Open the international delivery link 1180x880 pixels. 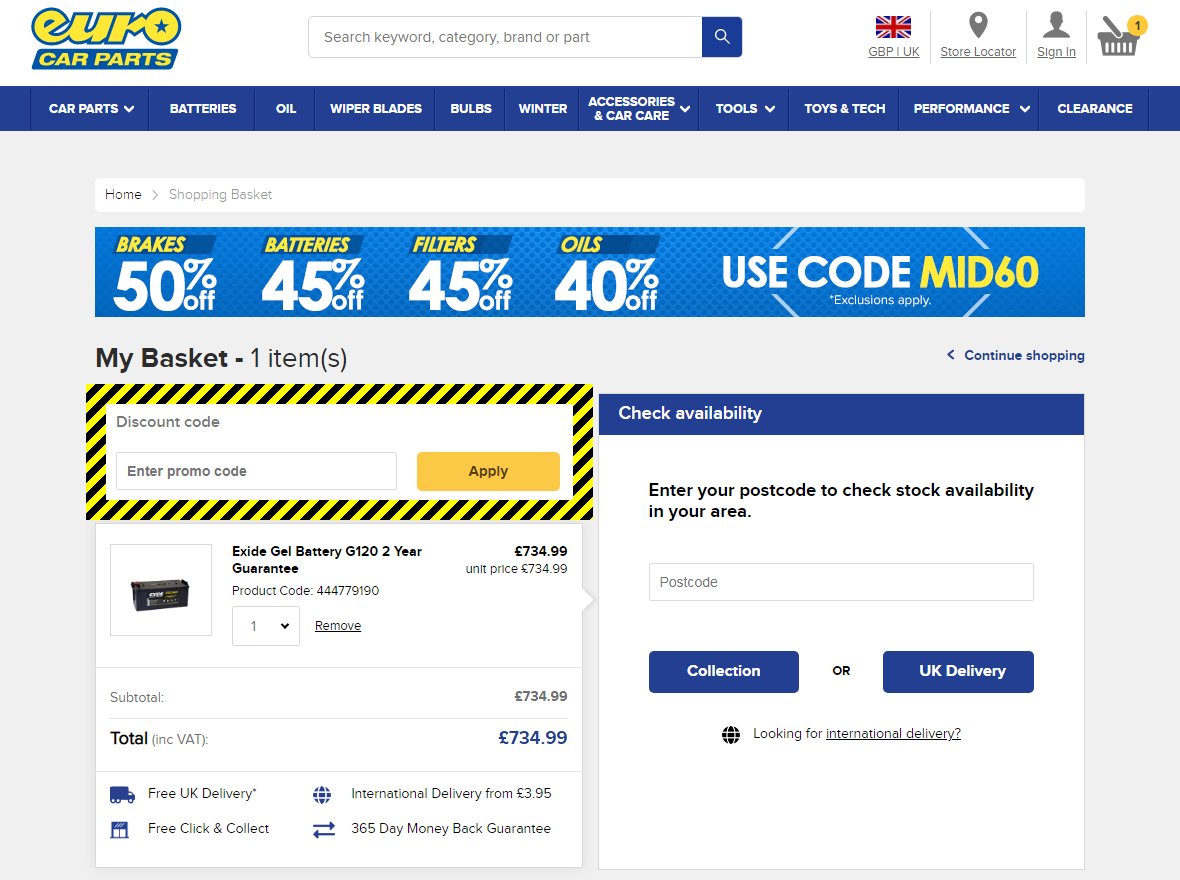coord(891,733)
